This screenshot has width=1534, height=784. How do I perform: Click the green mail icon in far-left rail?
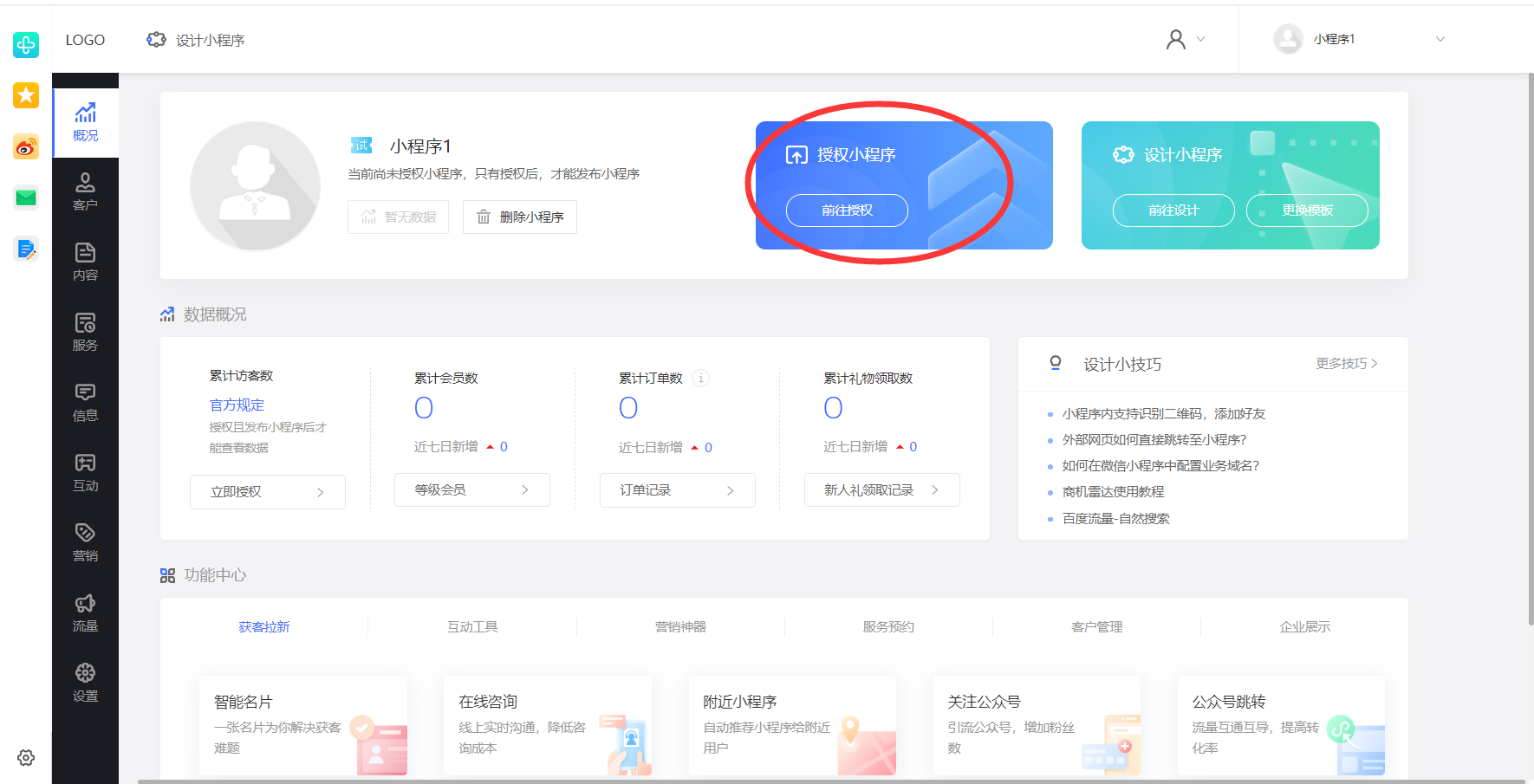(26, 198)
